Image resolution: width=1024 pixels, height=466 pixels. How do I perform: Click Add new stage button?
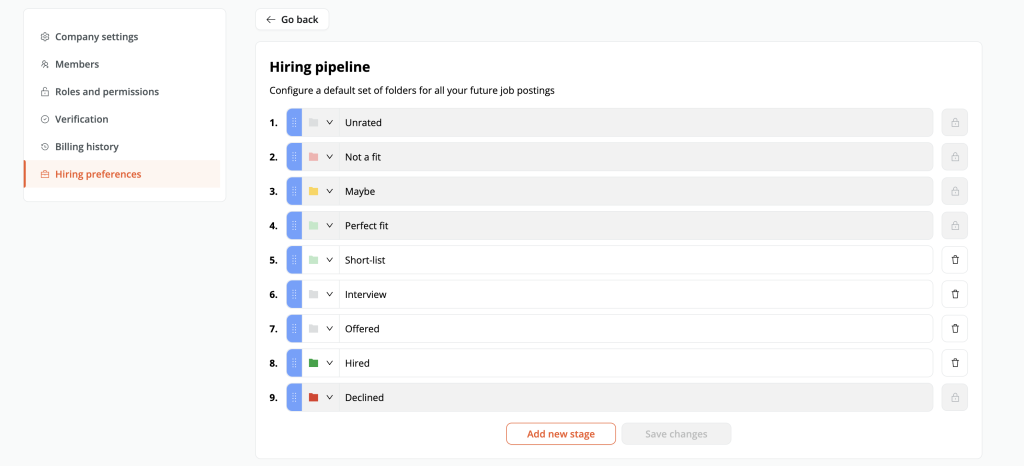561,434
